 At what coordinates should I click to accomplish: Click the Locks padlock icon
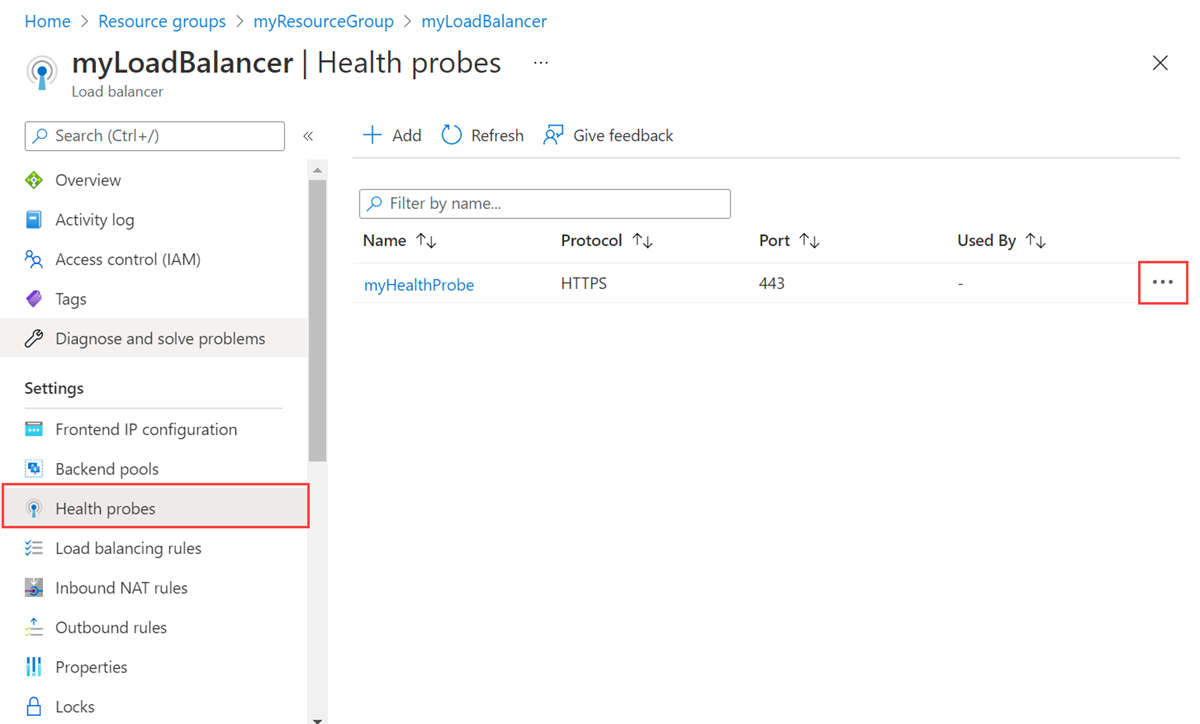tap(34, 707)
